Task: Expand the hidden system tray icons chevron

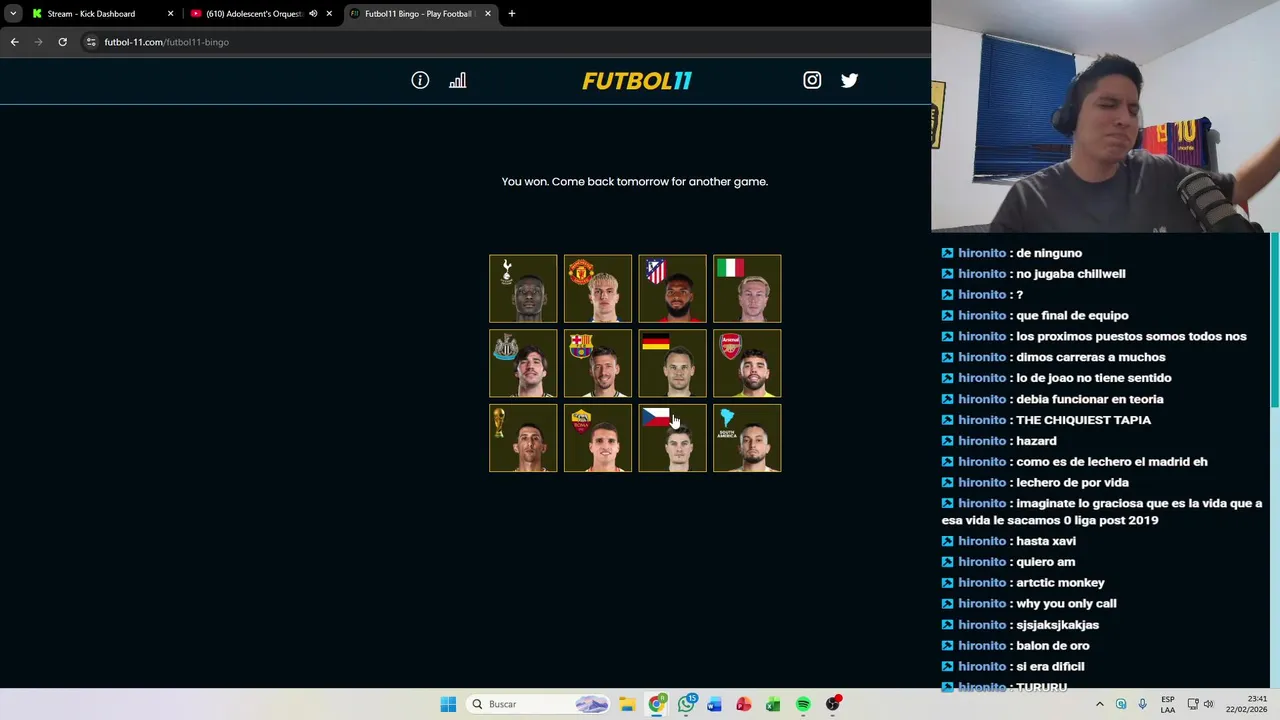Action: (x=1100, y=704)
